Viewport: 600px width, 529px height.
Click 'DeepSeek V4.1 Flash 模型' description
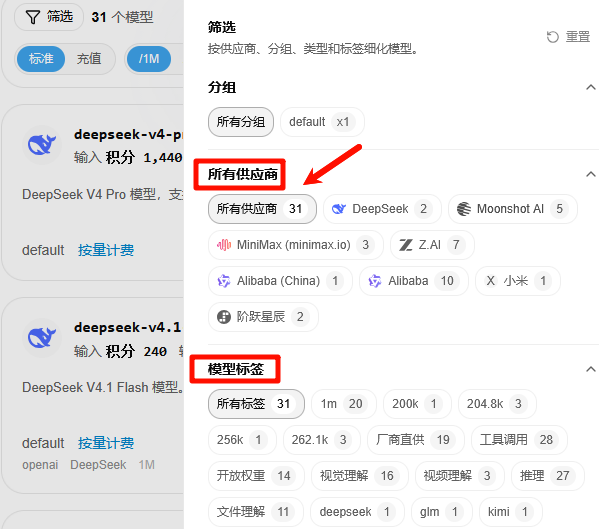pos(103,387)
